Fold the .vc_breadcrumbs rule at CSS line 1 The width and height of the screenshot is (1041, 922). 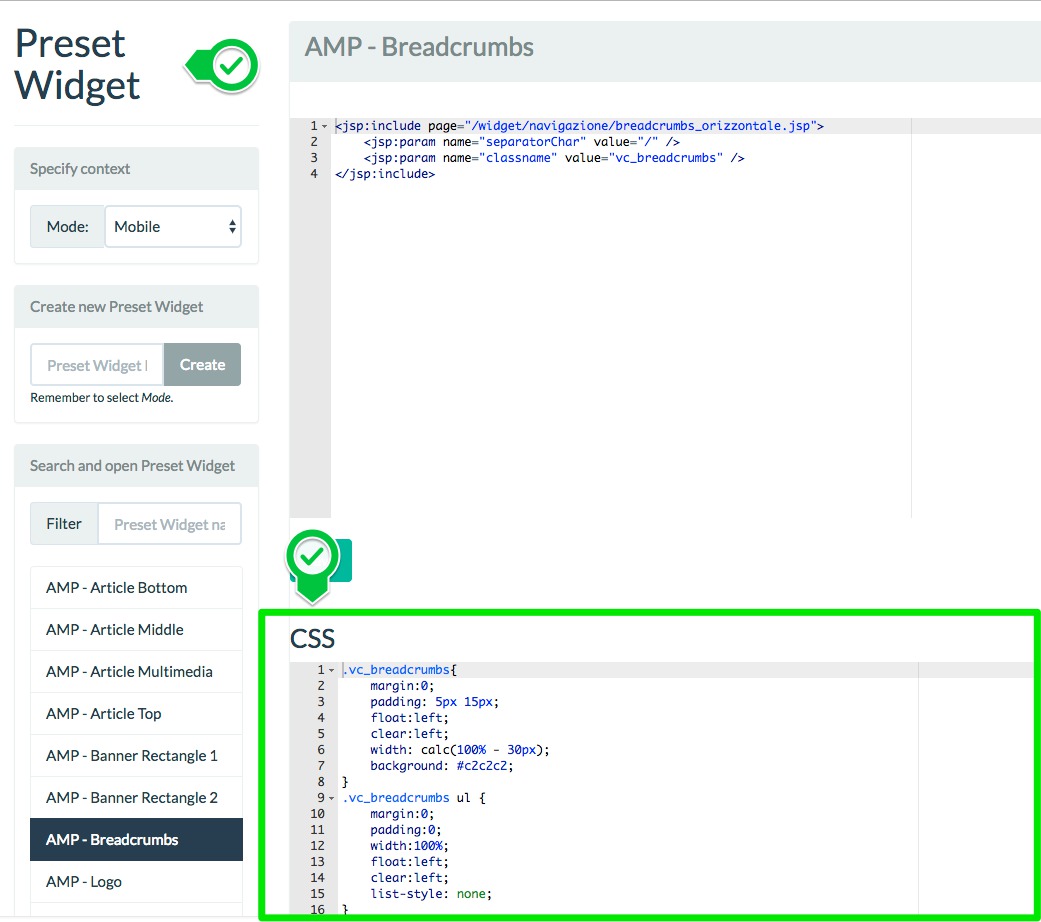332,670
